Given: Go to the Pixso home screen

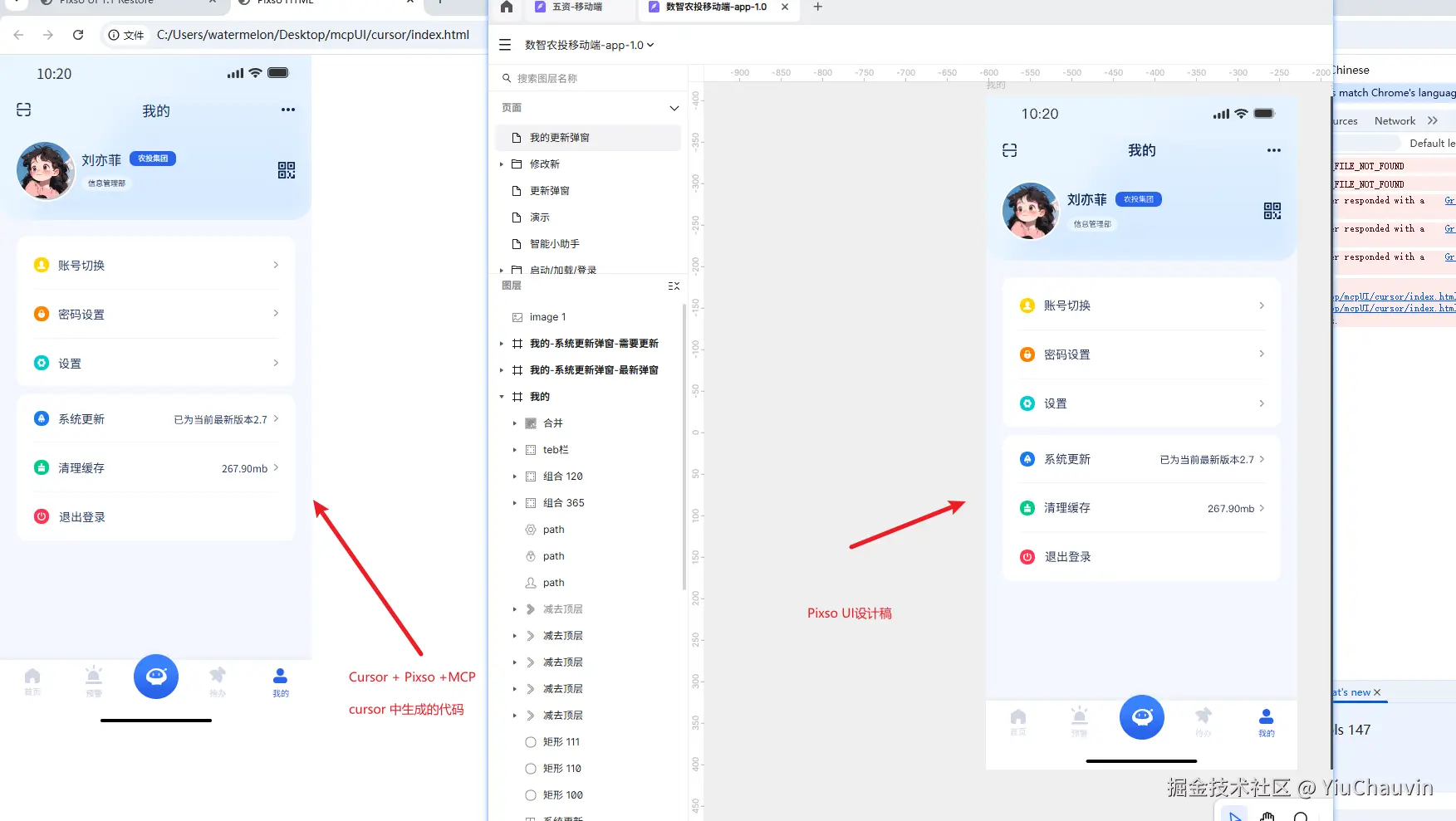Looking at the screenshot, I should (507, 7).
